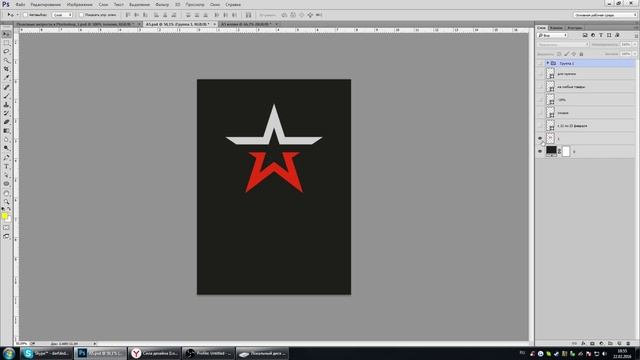Enable Show Transform Controls checkbox

[81, 15]
